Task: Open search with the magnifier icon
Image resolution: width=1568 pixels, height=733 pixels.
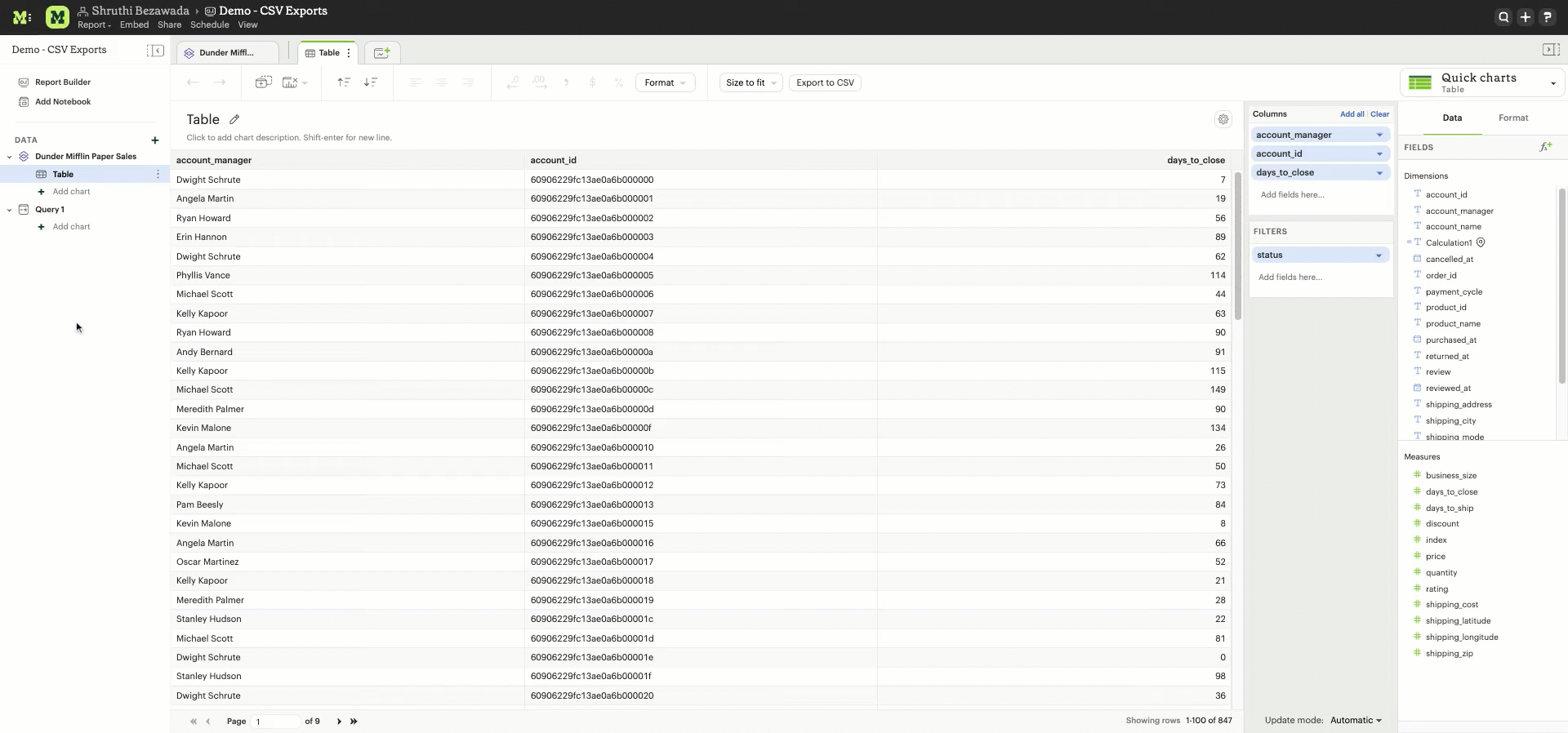Action: pyautogui.click(x=1503, y=17)
